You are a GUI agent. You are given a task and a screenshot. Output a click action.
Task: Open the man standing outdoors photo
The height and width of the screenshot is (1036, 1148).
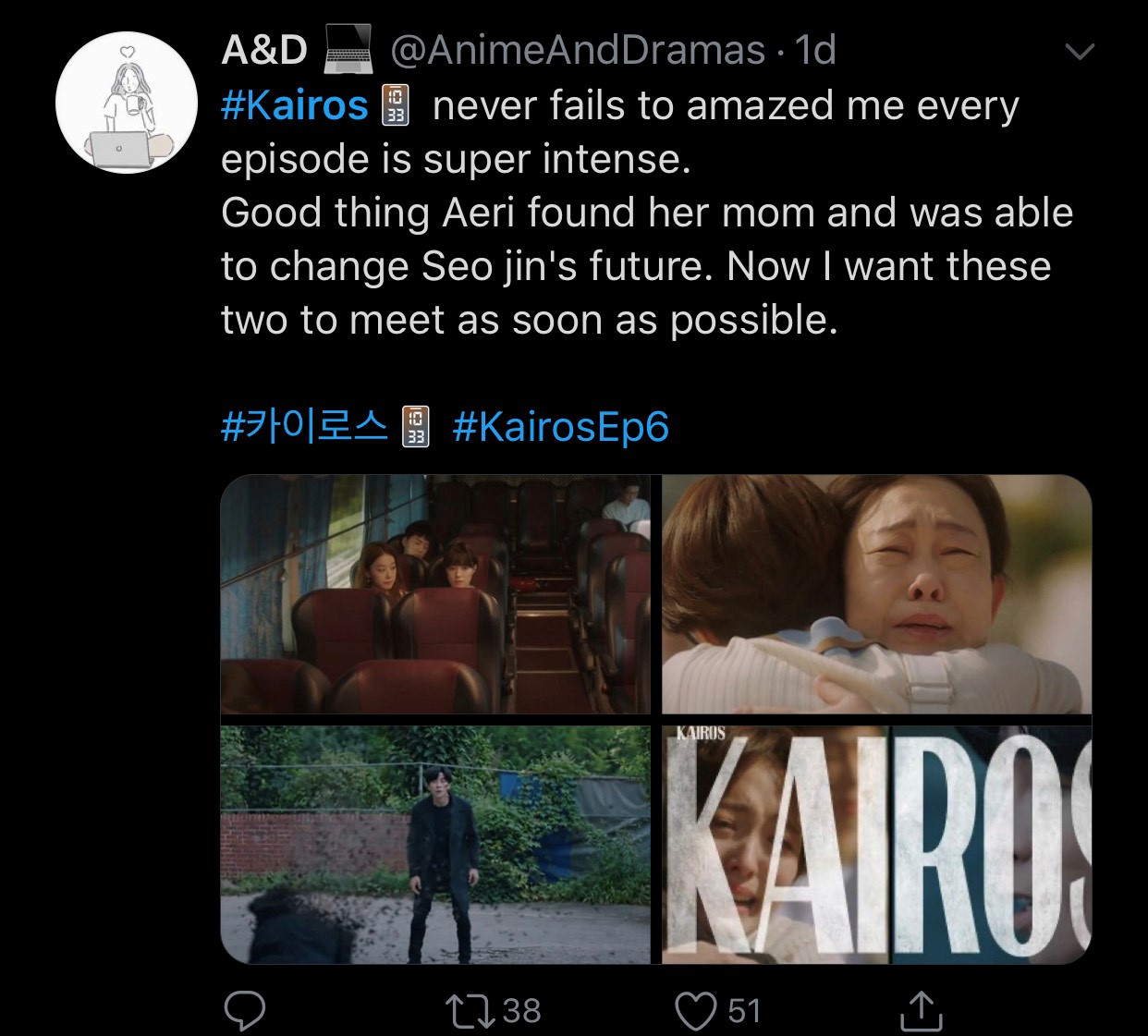(435, 845)
